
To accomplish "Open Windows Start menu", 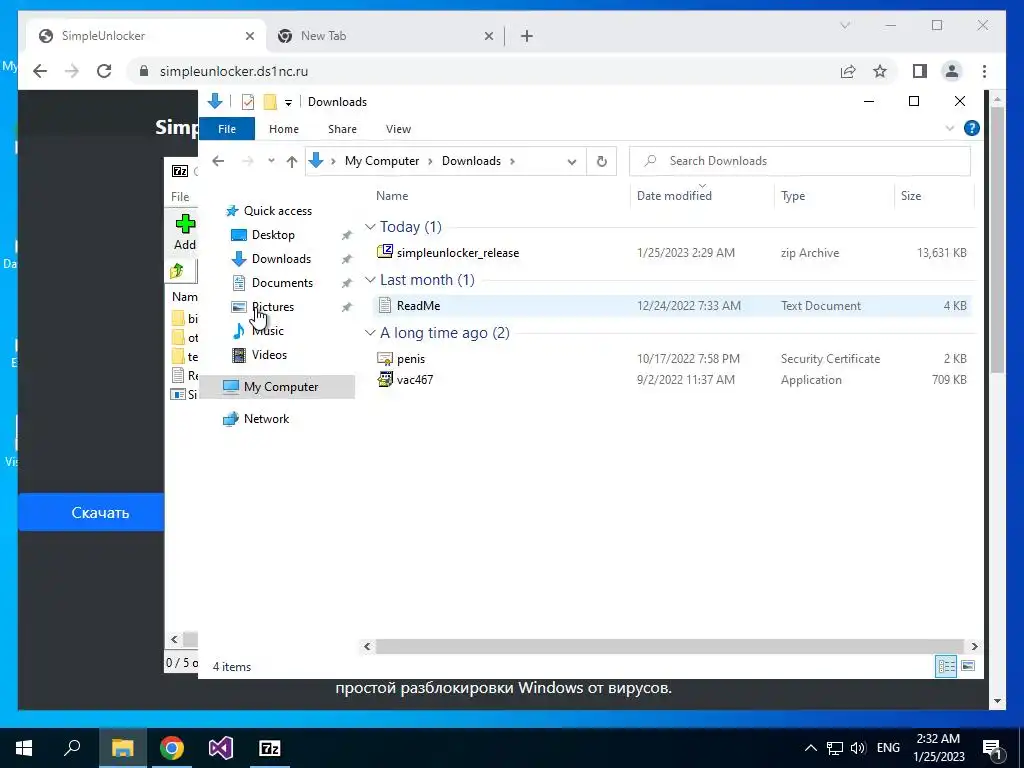I will coord(24,748).
